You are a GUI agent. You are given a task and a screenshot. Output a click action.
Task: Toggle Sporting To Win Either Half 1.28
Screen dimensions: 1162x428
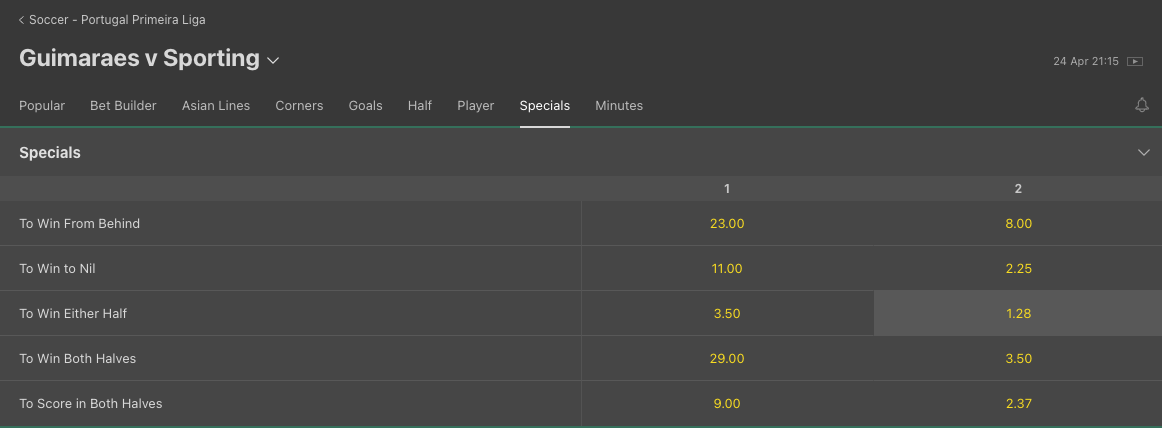click(x=1018, y=313)
